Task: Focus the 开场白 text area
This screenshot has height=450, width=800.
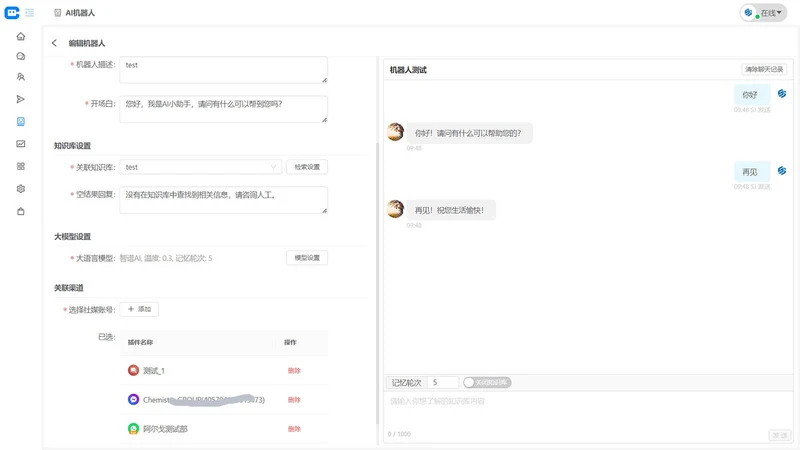Action: click(x=223, y=109)
